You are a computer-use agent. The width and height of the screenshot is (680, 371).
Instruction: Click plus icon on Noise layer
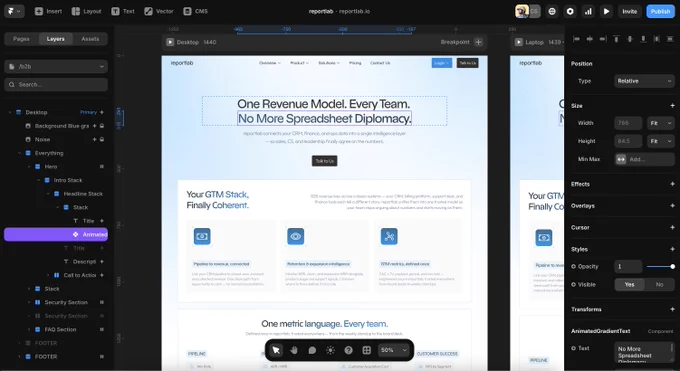pos(94,139)
